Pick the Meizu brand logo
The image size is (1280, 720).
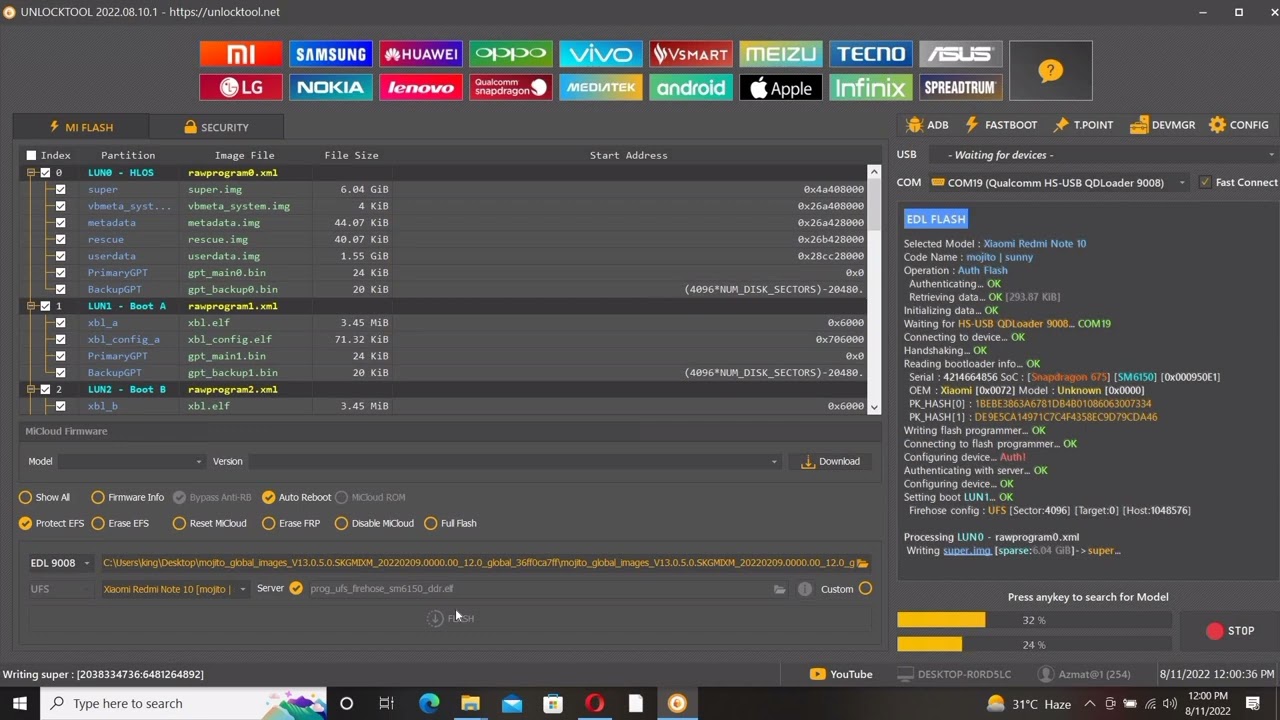781,54
